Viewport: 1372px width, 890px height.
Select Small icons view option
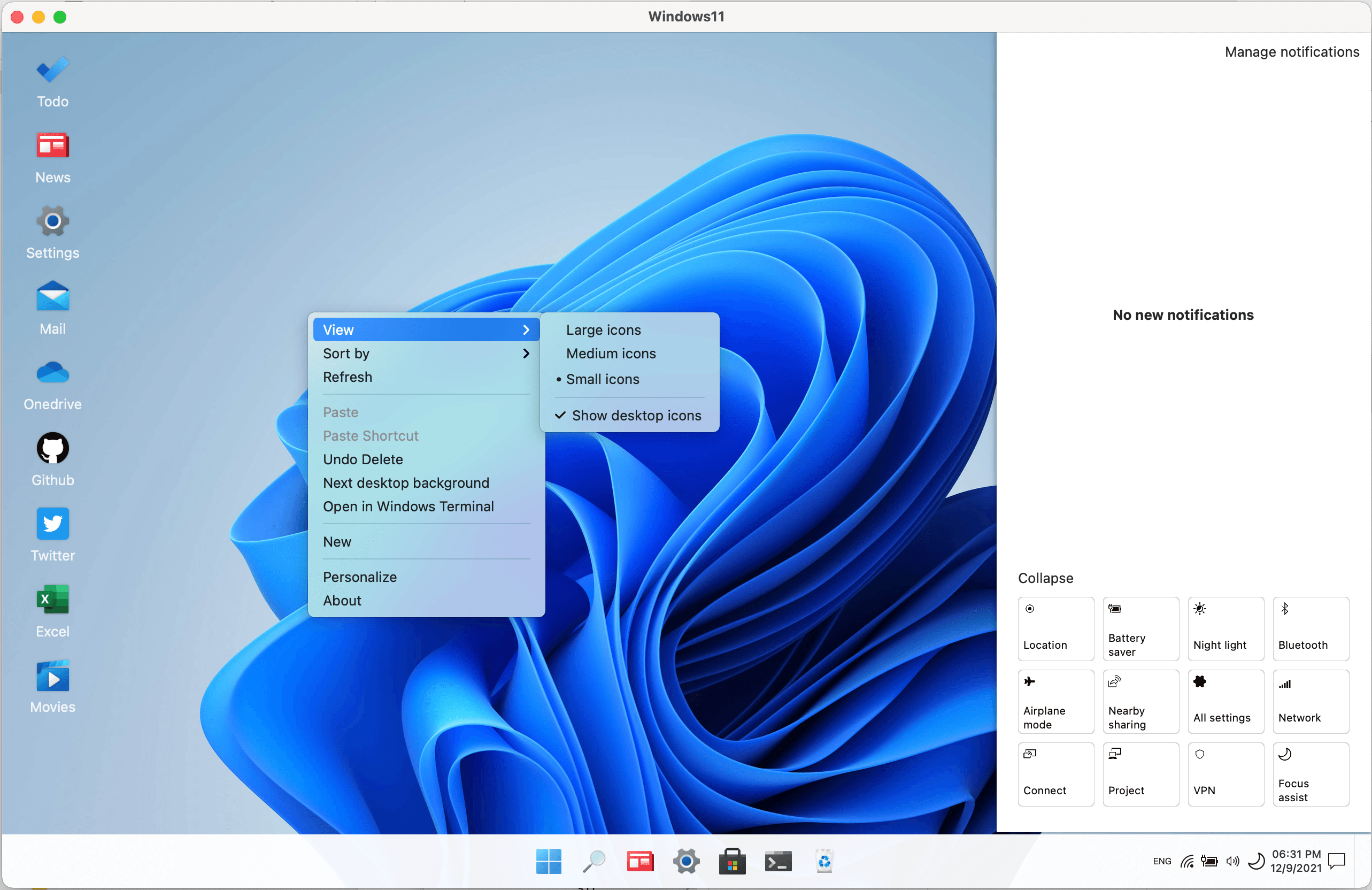[603, 379]
